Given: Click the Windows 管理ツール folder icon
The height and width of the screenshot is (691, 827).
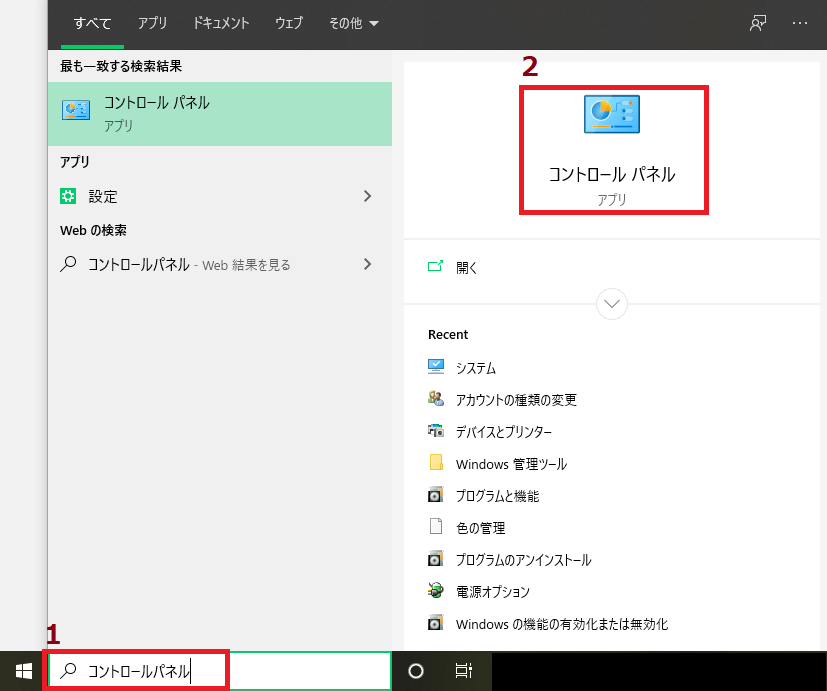Looking at the screenshot, I should tap(436, 463).
